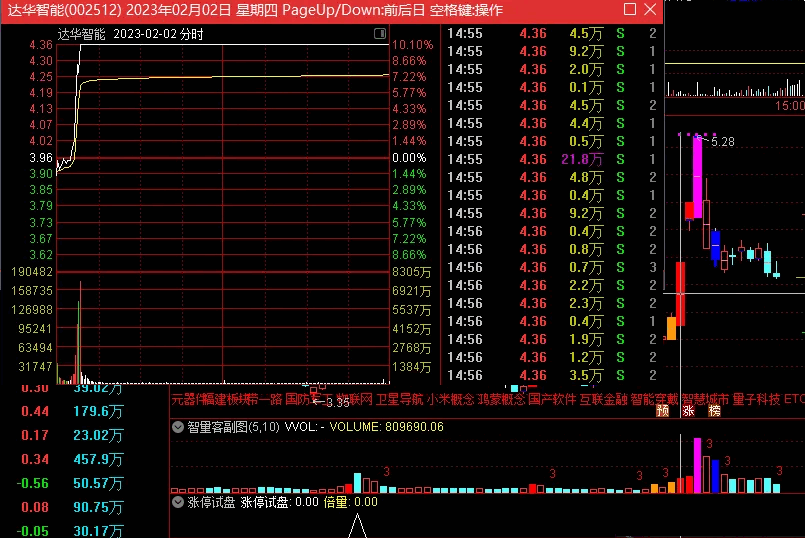
Task: Open the 智能穿戴 concept tag
Action: pyautogui.click(x=654, y=399)
